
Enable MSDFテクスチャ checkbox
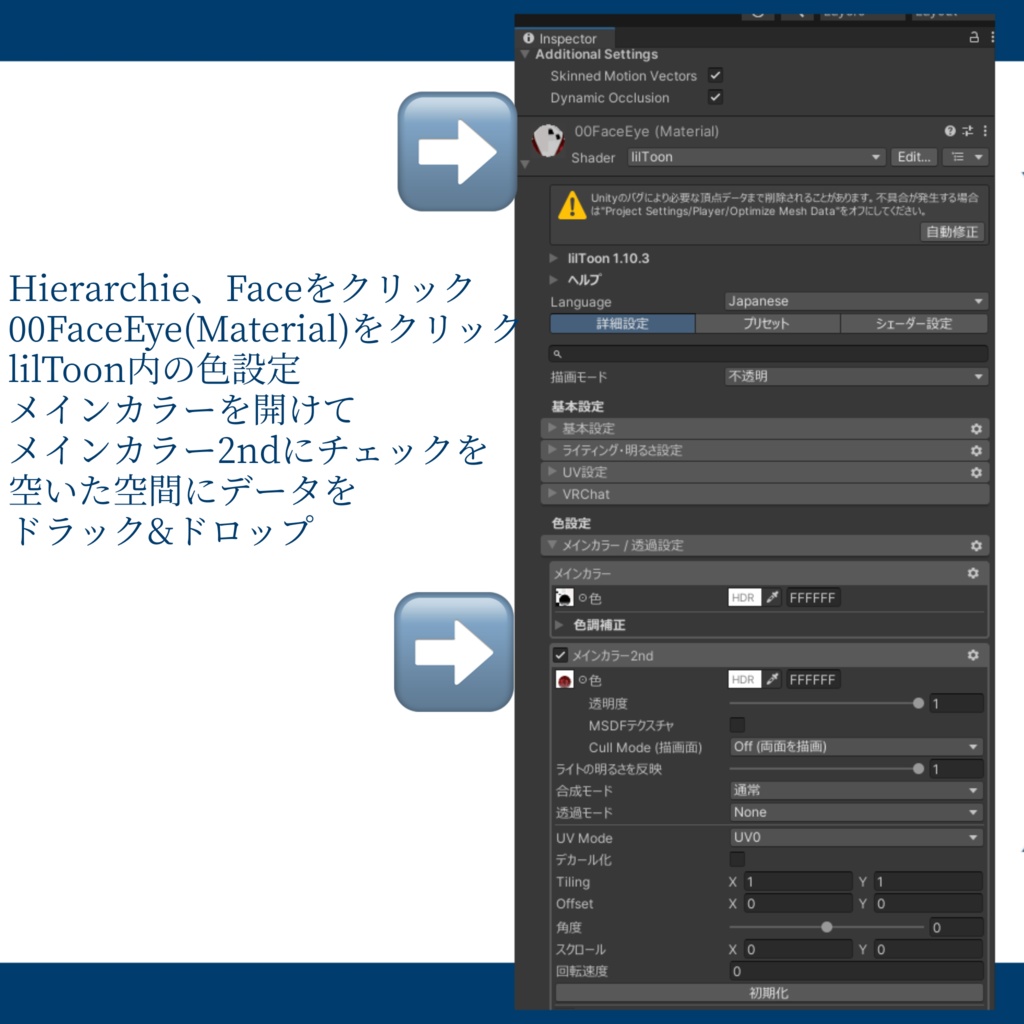point(737,724)
